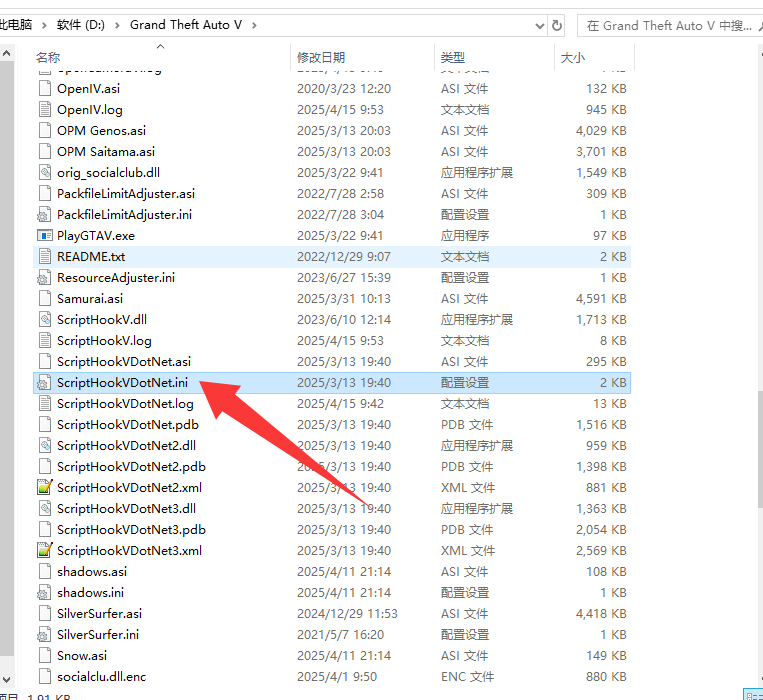
Task: Select the ScriptHookVDotNet2.xml icon
Action: coord(45,487)
